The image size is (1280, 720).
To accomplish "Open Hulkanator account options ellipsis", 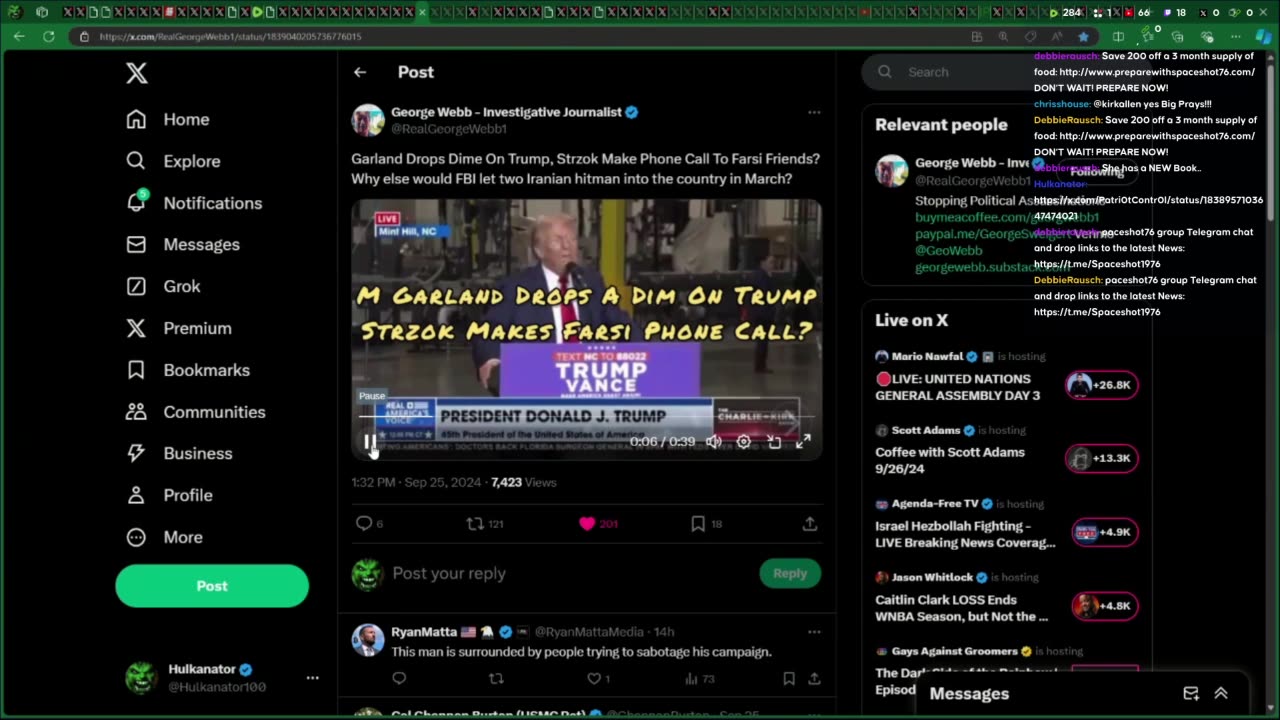I will pyautogui.click(x=312, y=678).
